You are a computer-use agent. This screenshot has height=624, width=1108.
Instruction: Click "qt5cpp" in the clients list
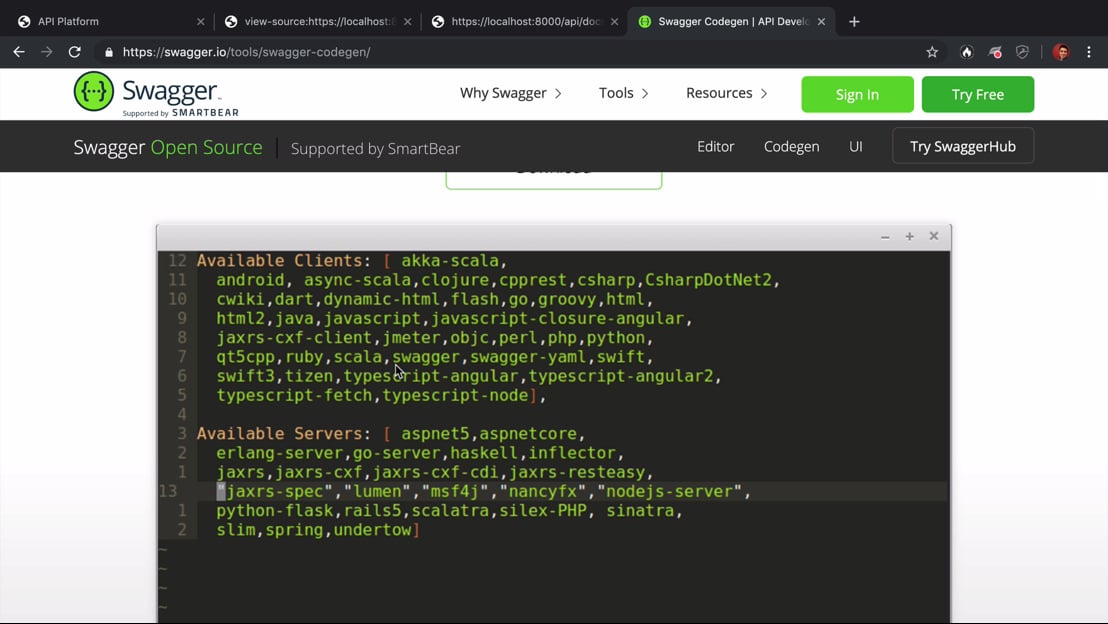pyautogui.click(x=245, y=357)
